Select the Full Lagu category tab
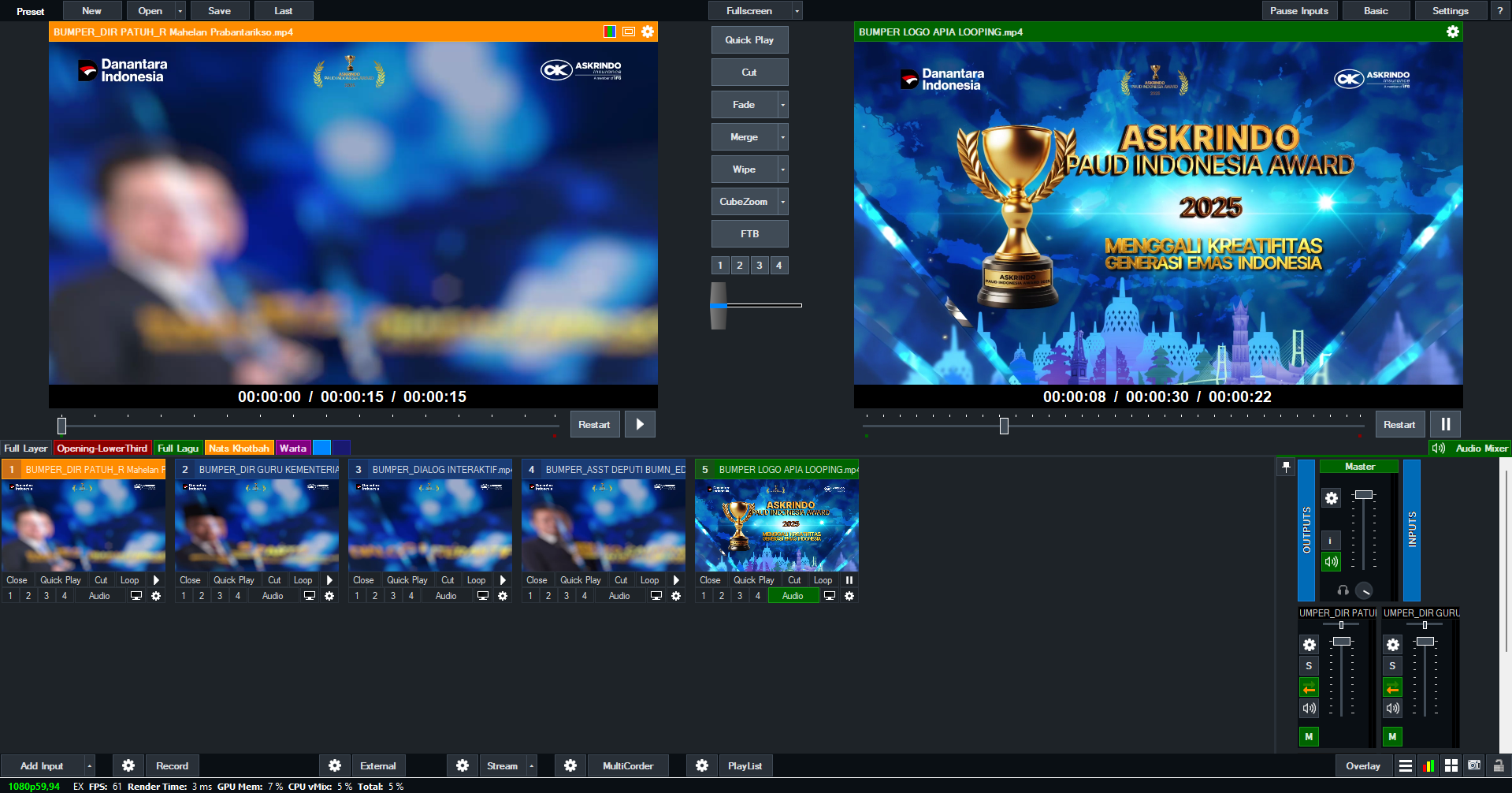 [178, 448]
